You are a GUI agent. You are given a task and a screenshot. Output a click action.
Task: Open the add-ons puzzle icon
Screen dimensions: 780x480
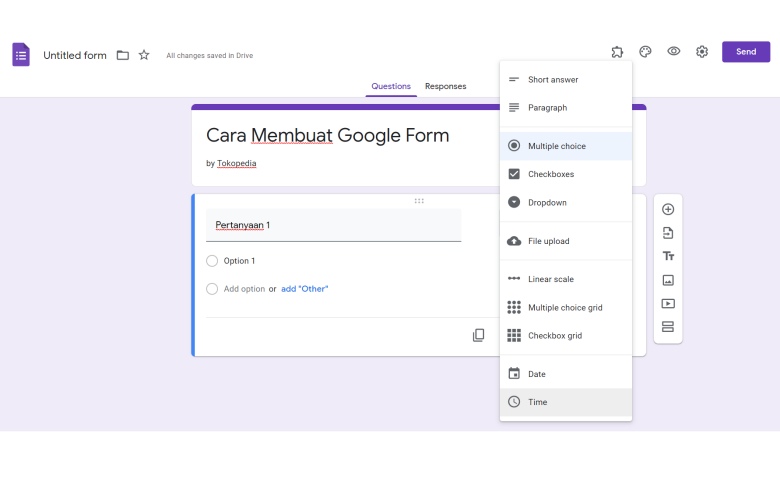pos(617,52)
